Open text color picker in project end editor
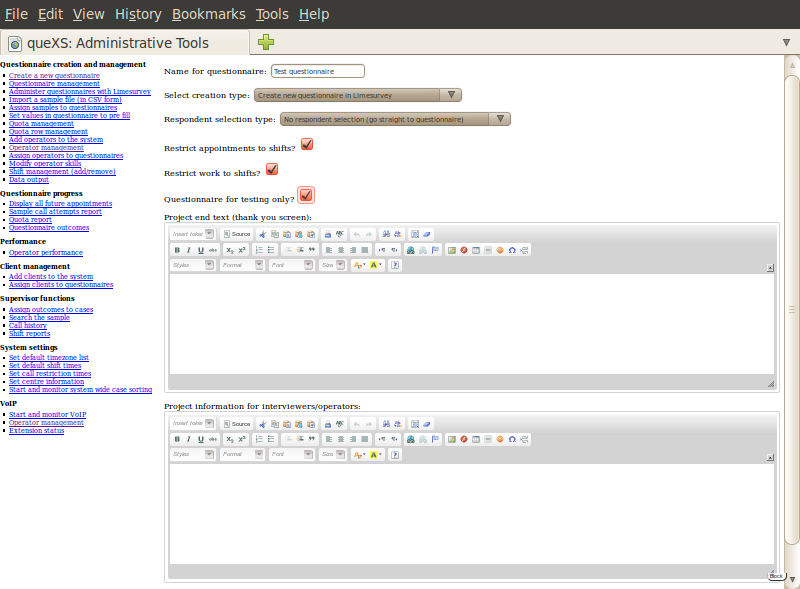Viewport: 800px width, 589px height. [x=360, y=265]
